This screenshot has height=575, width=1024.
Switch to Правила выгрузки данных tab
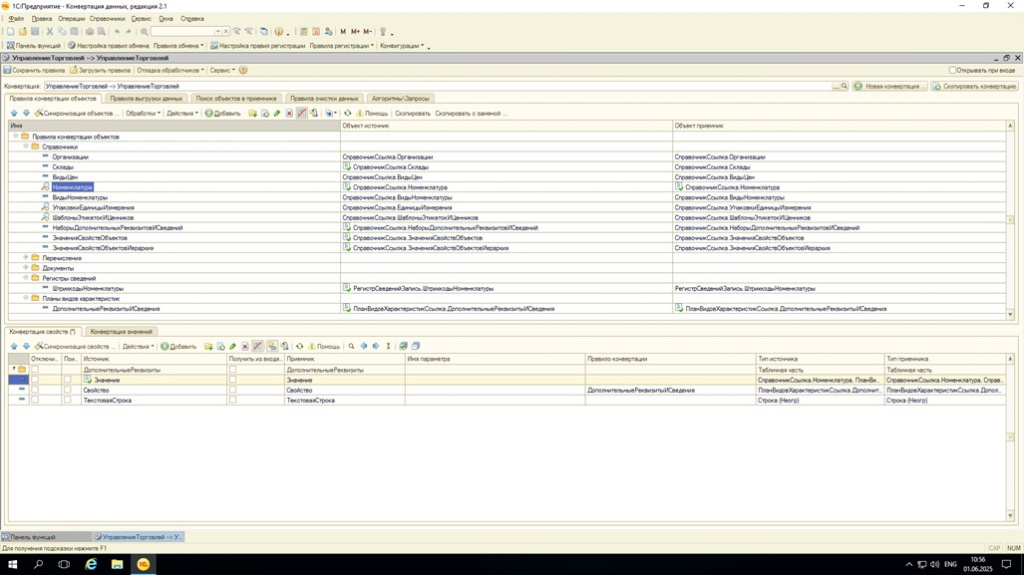[x=146, y=99]
